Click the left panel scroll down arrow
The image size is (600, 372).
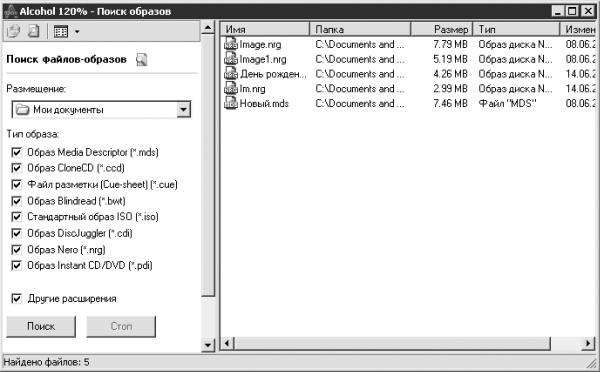[208, 345]
